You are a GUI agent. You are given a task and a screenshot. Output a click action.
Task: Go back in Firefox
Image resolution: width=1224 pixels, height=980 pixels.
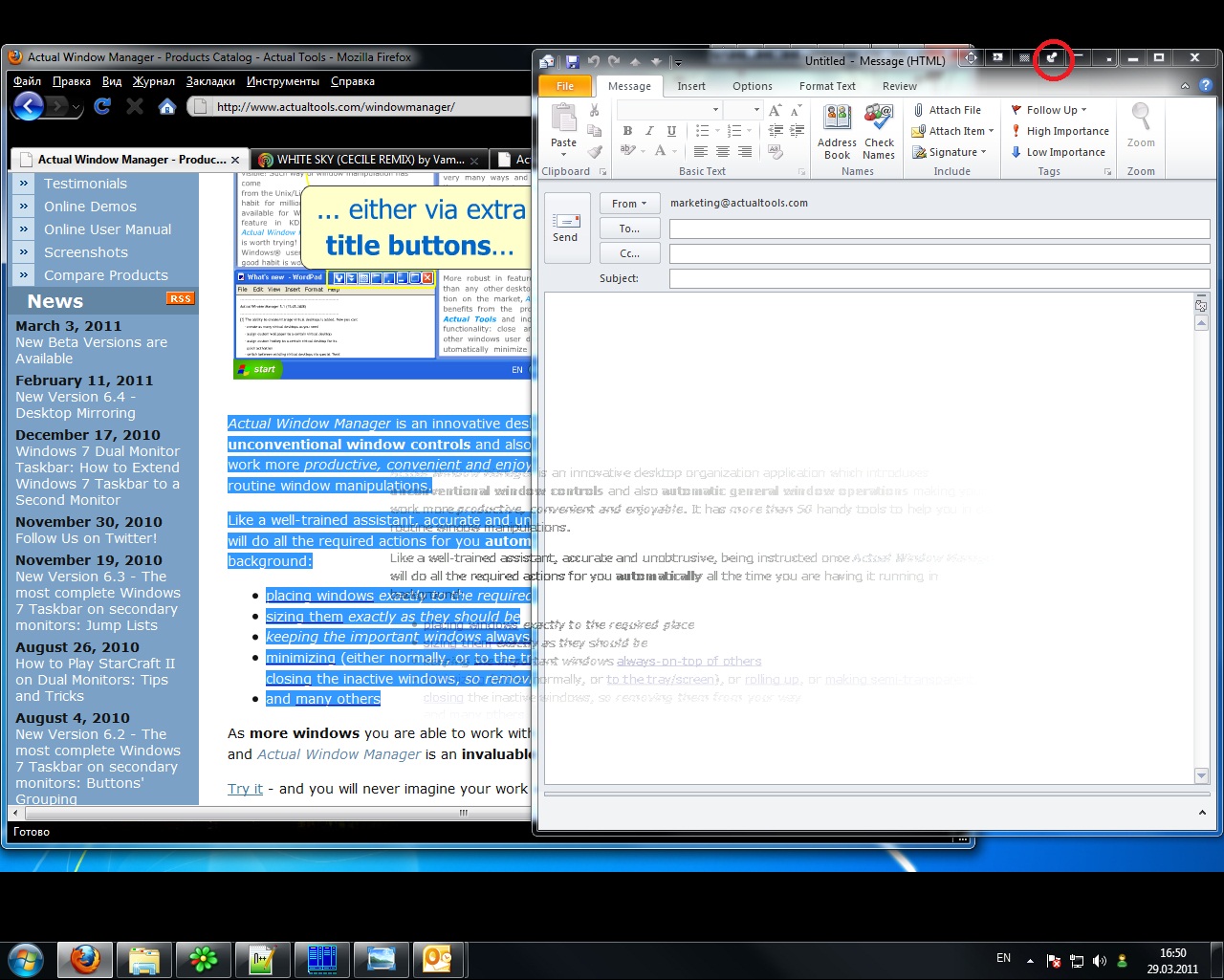click(29, 106)
